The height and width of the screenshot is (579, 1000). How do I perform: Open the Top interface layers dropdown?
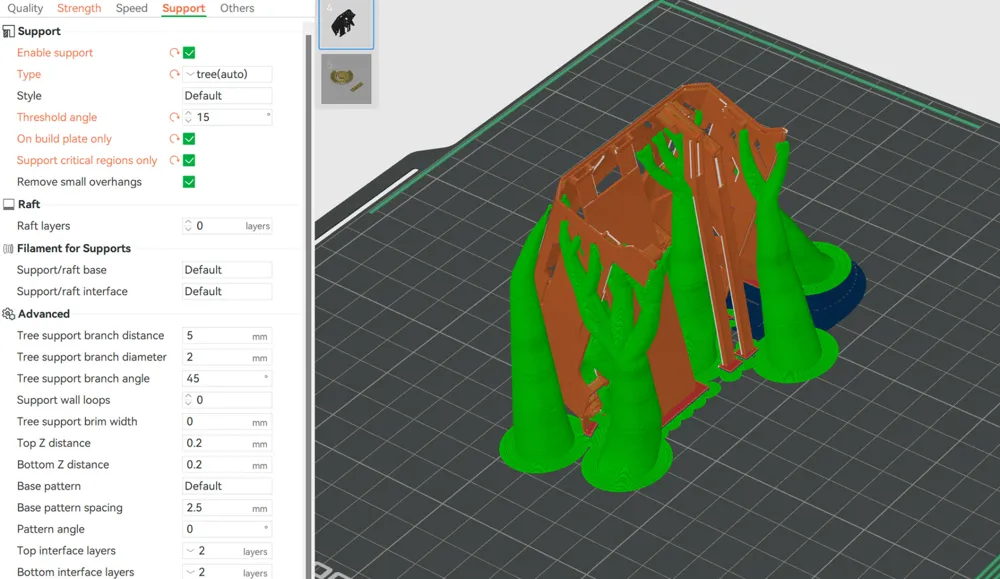coord(227,551)
